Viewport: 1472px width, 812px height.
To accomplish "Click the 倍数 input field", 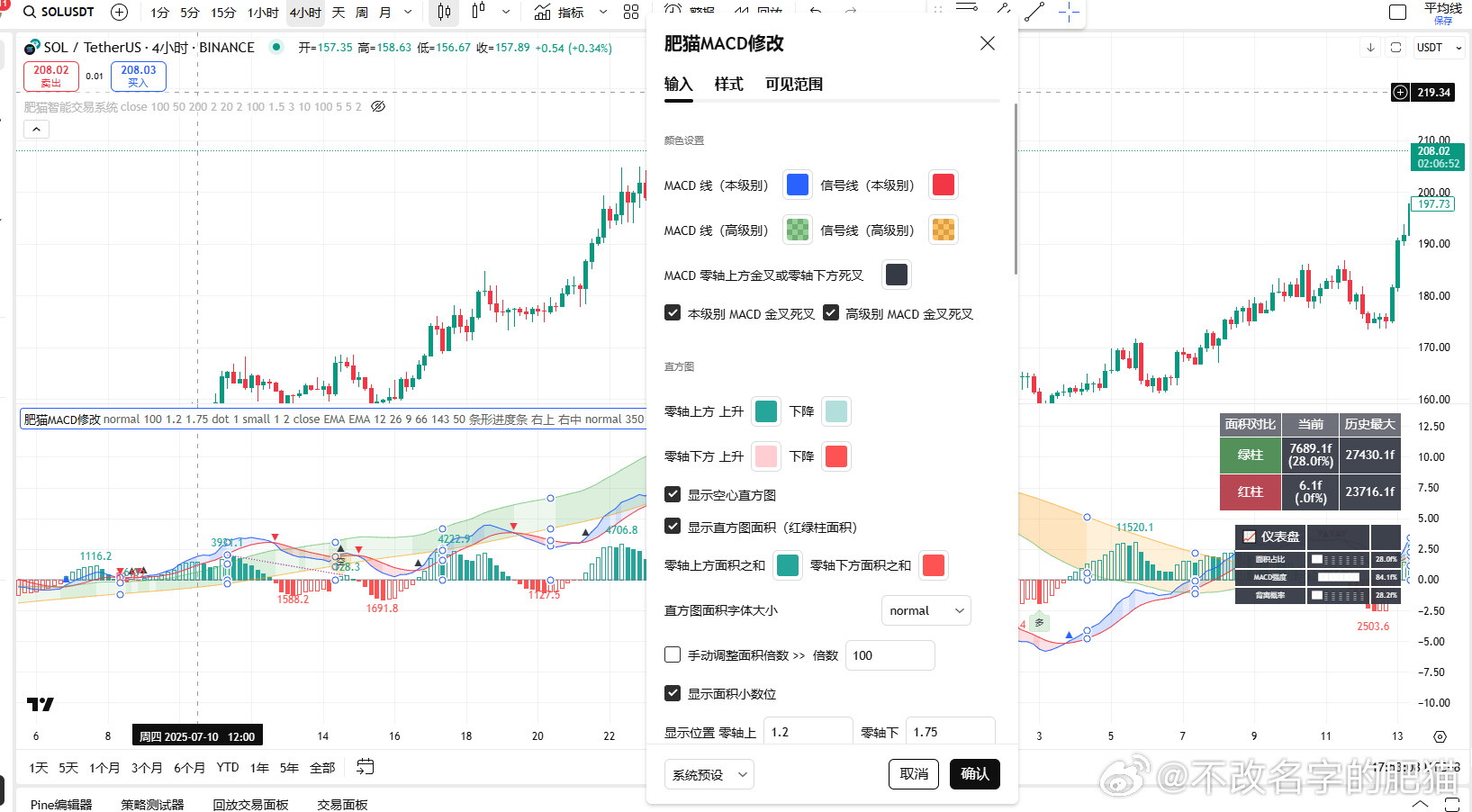I will click(x=890, y=655).
